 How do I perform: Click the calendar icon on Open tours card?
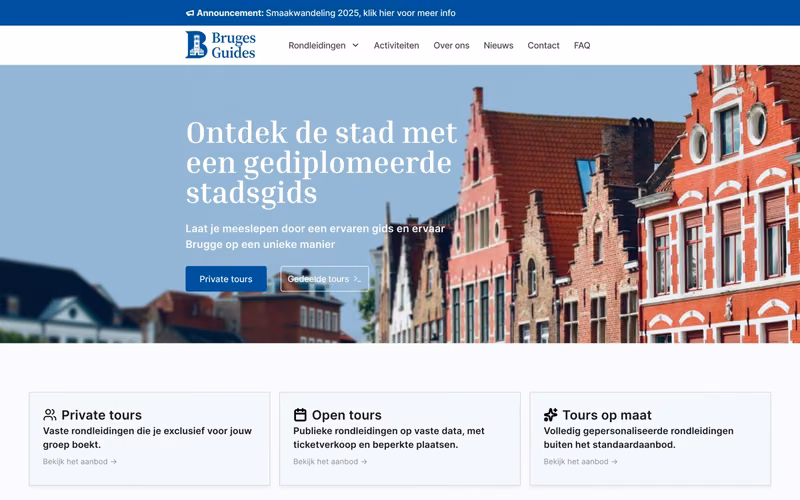coord(300,415)
